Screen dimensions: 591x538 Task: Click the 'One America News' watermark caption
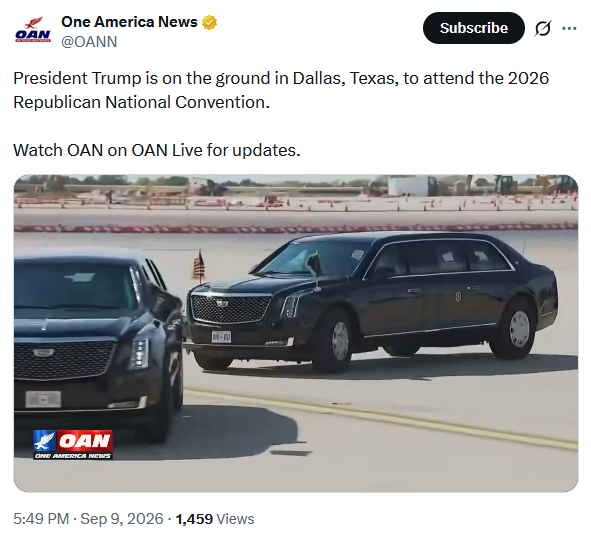(73, 455)
